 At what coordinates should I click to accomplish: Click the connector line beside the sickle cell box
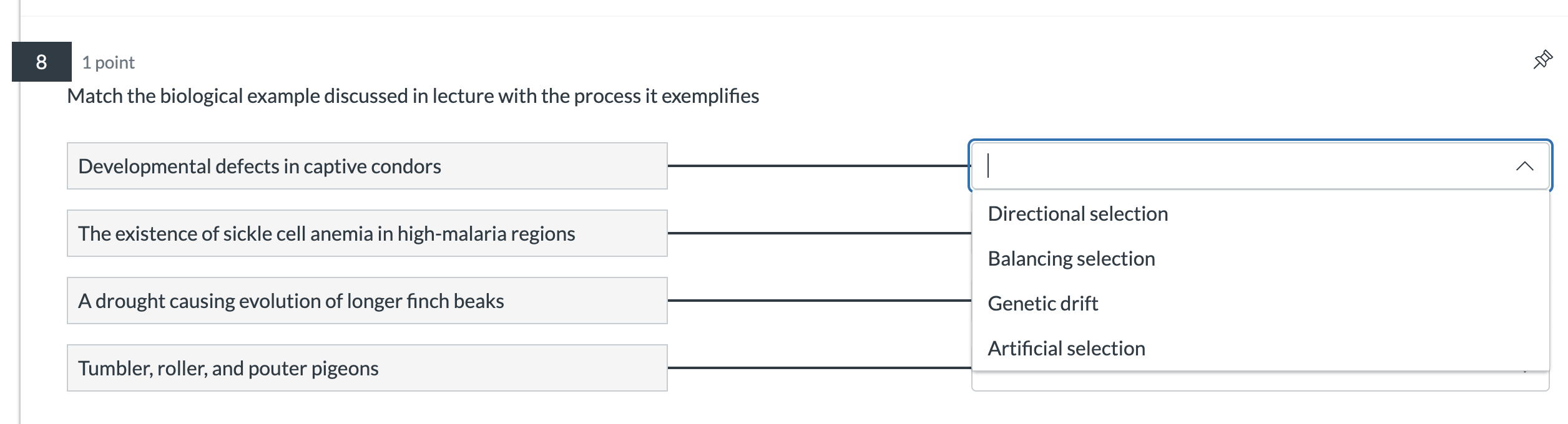(818, 233)
